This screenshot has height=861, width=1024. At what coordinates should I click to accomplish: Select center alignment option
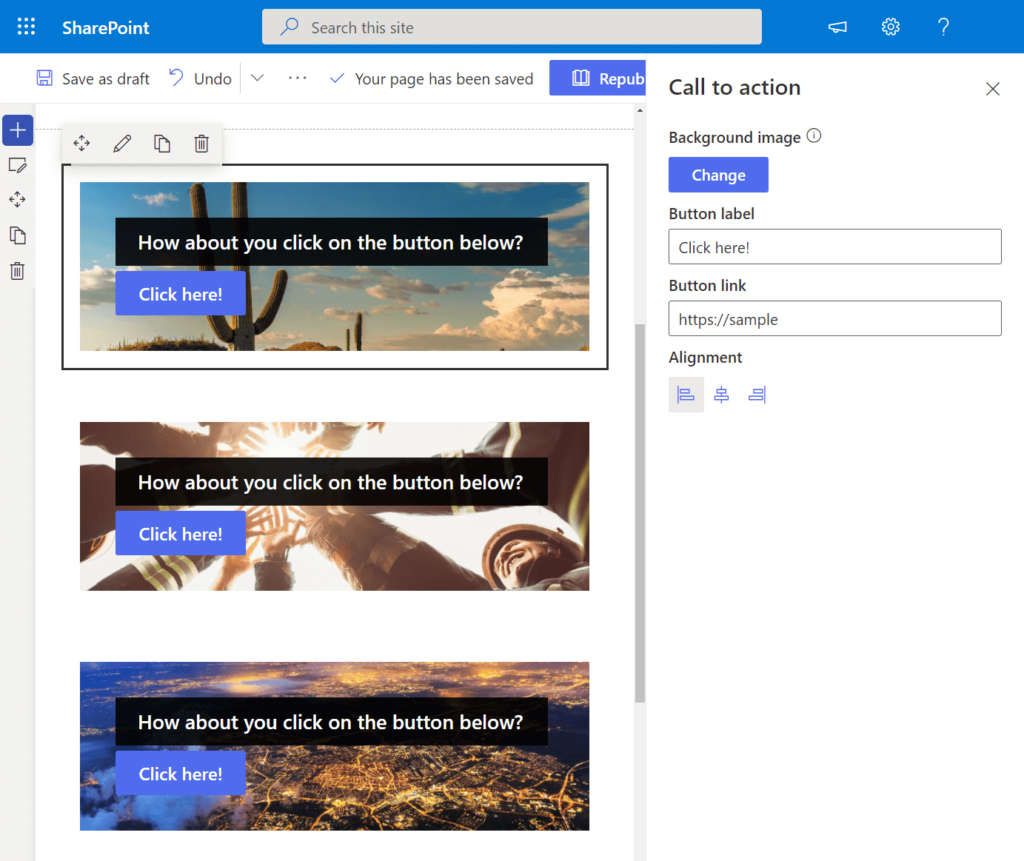point(721,395)
